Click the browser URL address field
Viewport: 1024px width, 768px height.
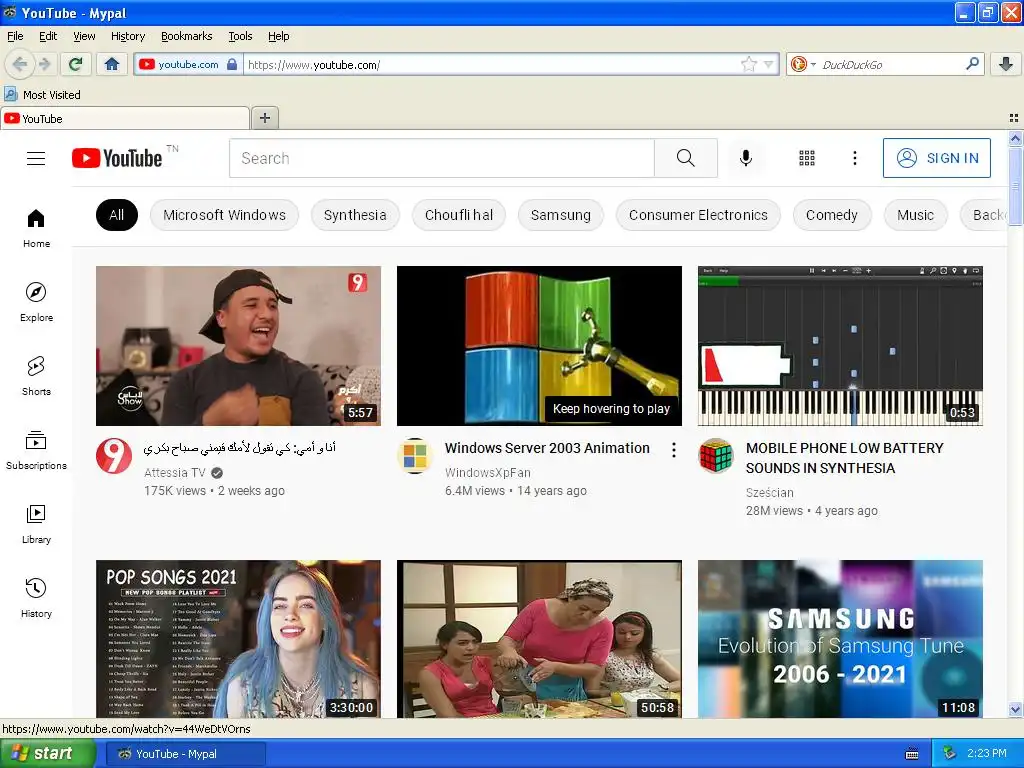[x=491, y=64]
